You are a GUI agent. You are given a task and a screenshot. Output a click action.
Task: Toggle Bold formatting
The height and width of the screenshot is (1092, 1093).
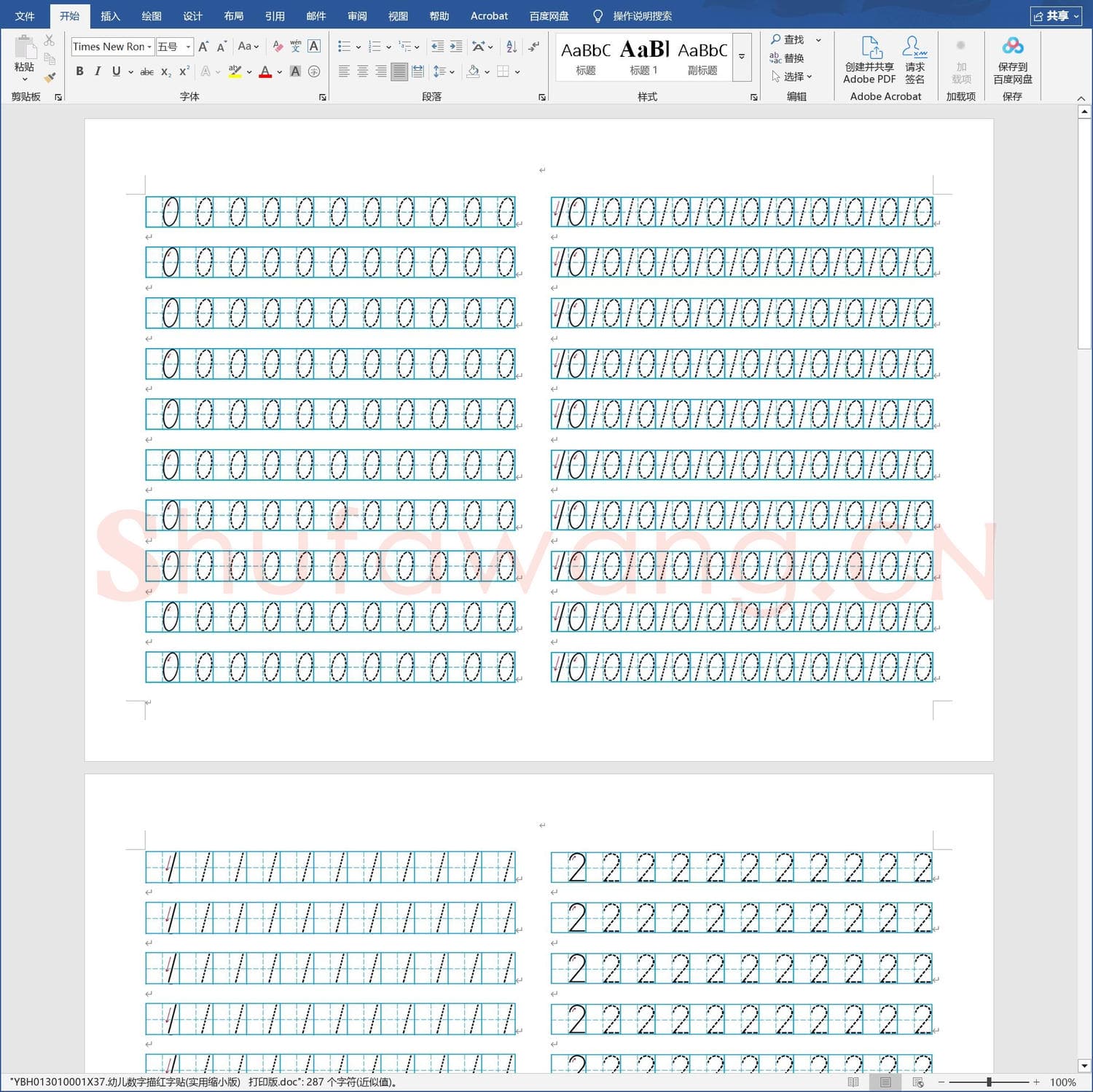tap(79, 71)
